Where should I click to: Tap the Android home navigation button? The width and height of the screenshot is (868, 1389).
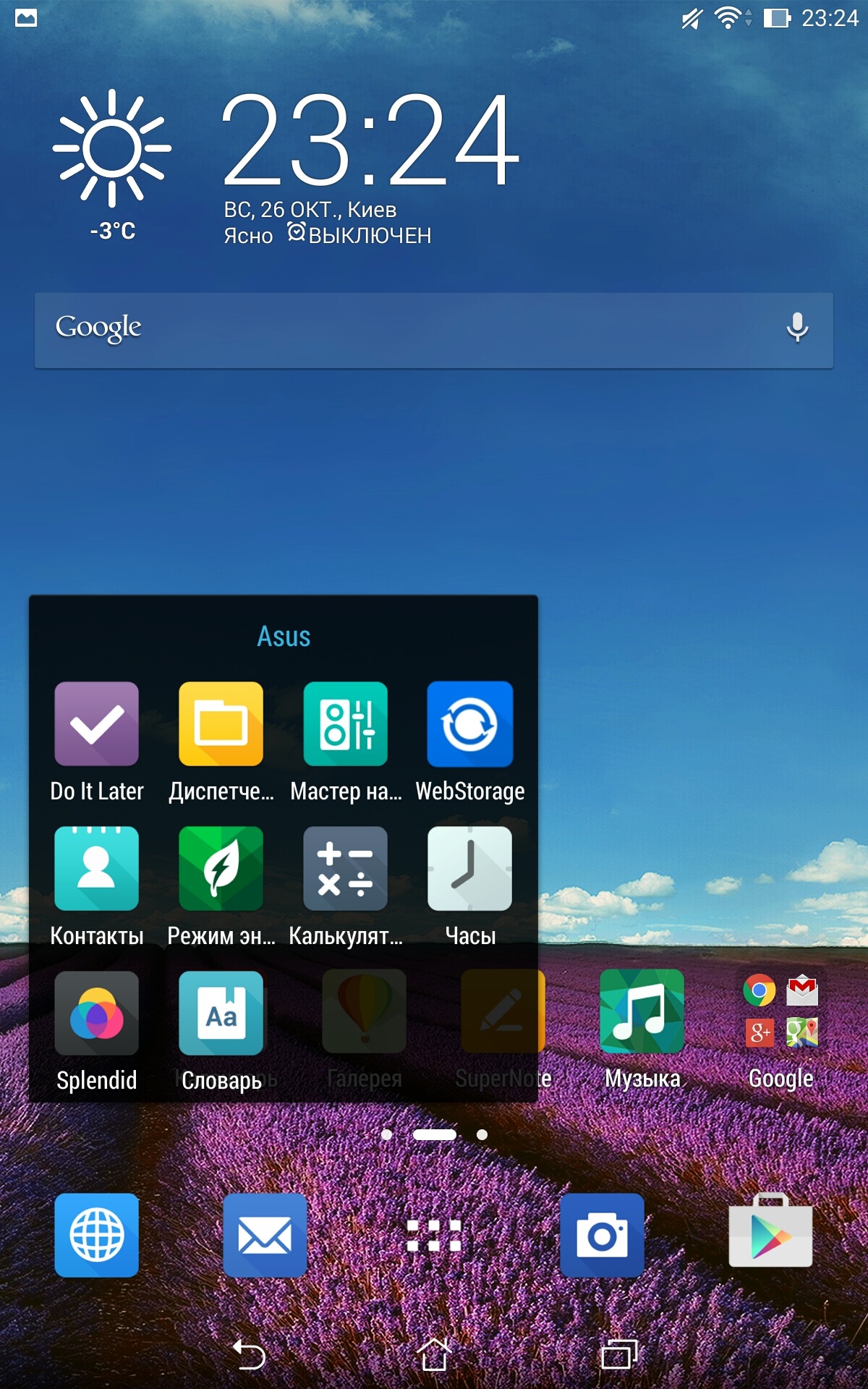point(434,1354)
